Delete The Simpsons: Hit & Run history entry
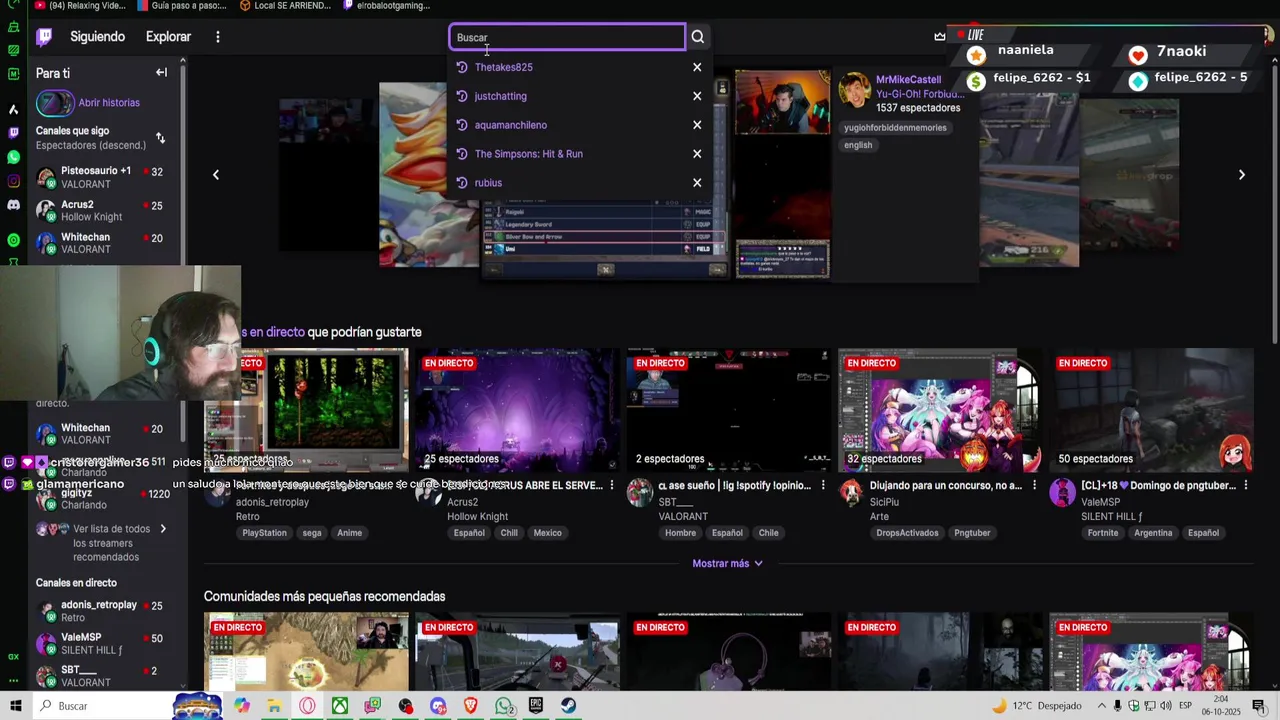1280x720 pixels. pos(697,154)
